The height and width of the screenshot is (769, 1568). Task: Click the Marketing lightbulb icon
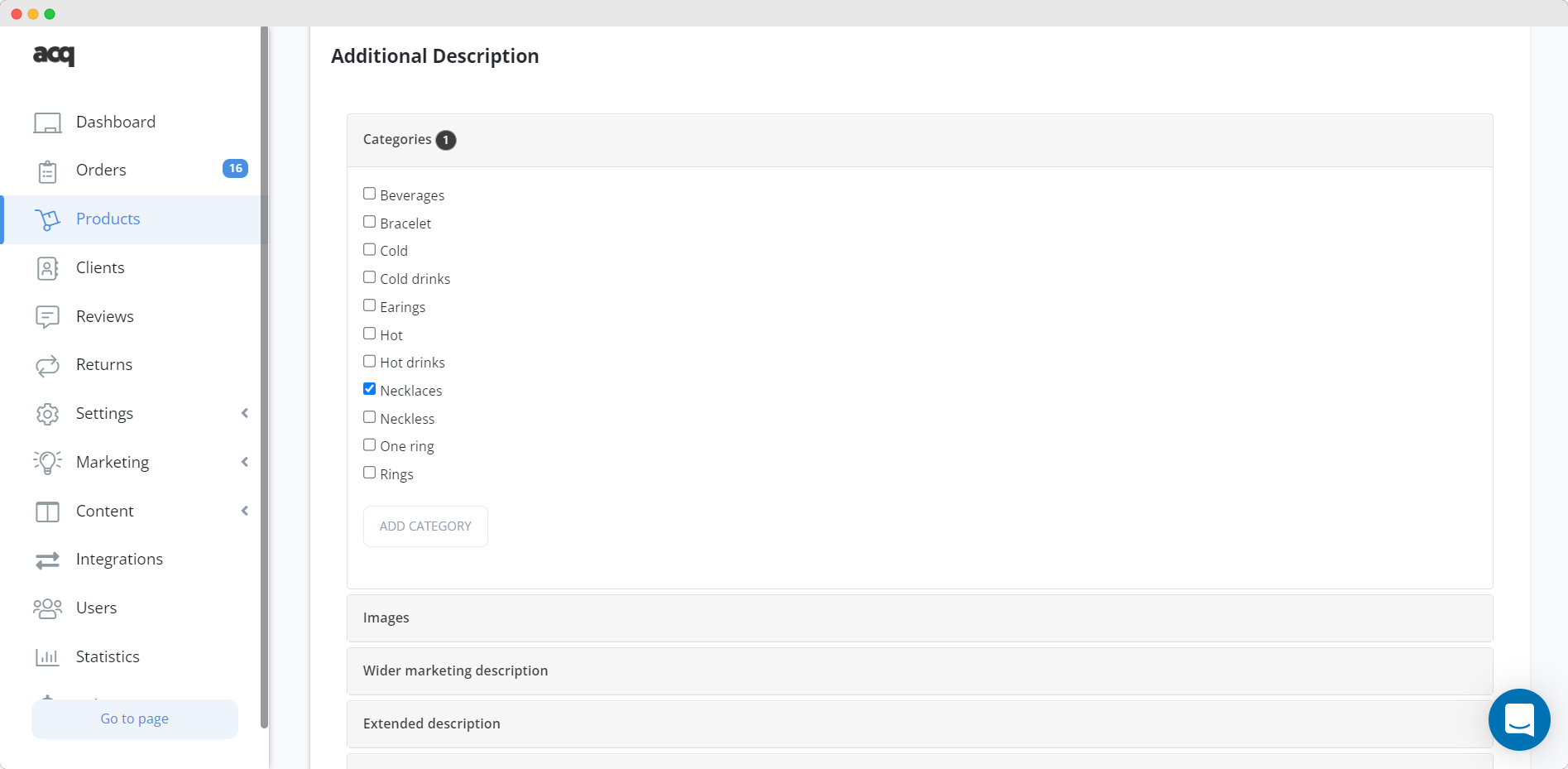(47, 462)
